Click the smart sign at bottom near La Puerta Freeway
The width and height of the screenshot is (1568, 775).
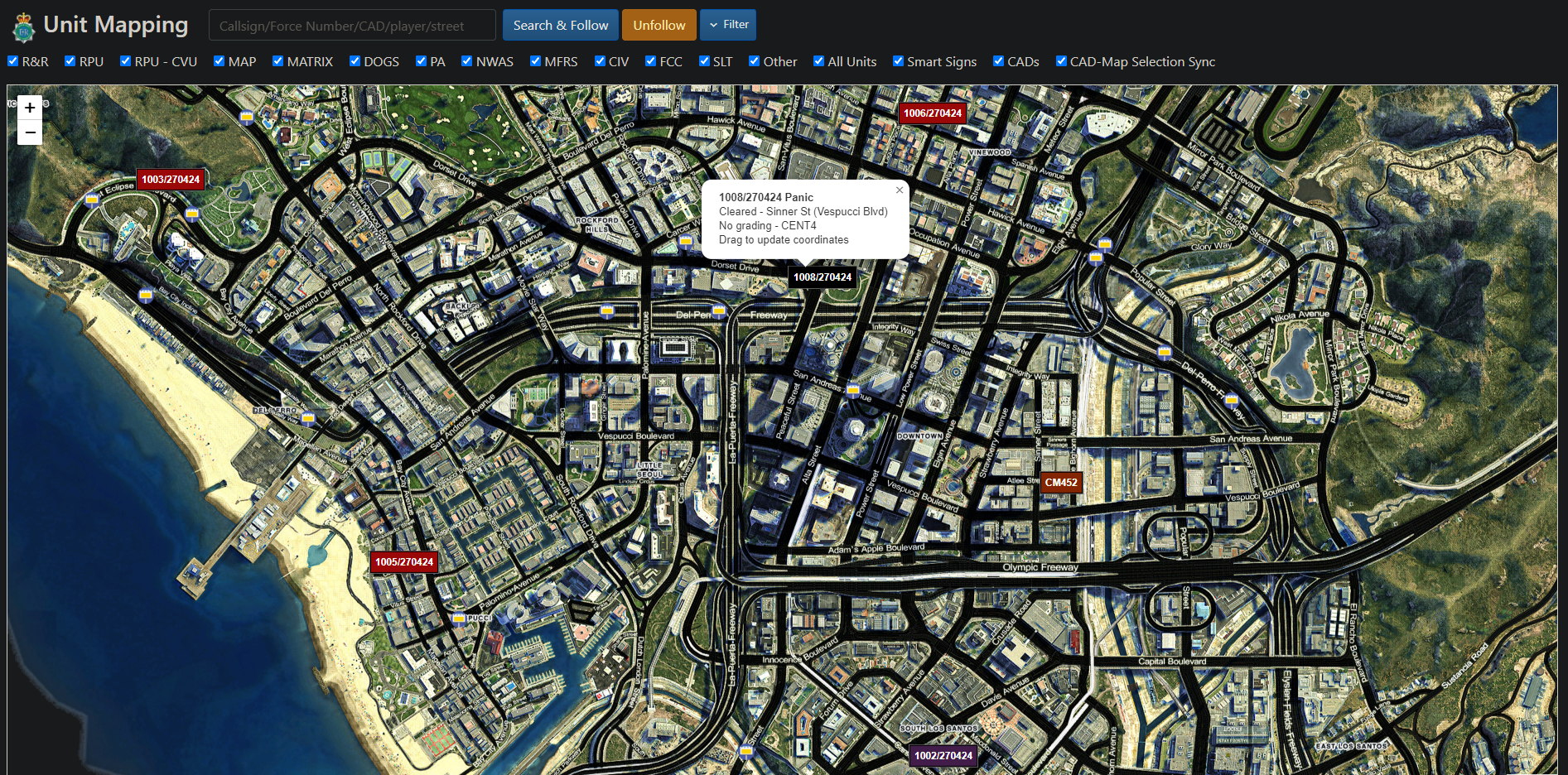point(746,752)
